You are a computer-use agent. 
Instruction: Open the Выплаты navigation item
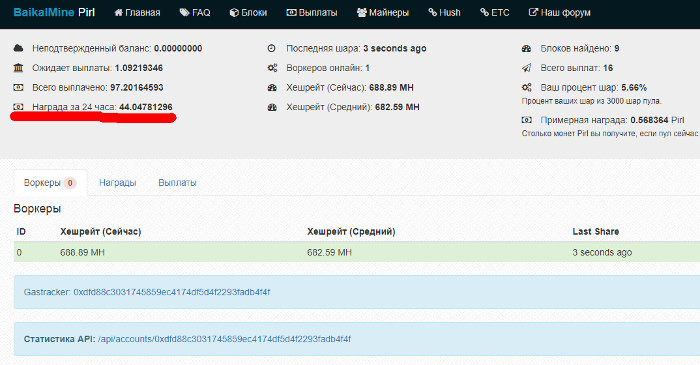click(312, 13)
